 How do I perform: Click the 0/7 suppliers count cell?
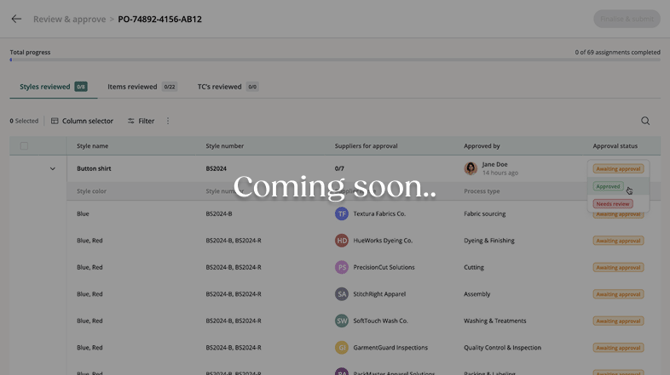pos(339,169)
